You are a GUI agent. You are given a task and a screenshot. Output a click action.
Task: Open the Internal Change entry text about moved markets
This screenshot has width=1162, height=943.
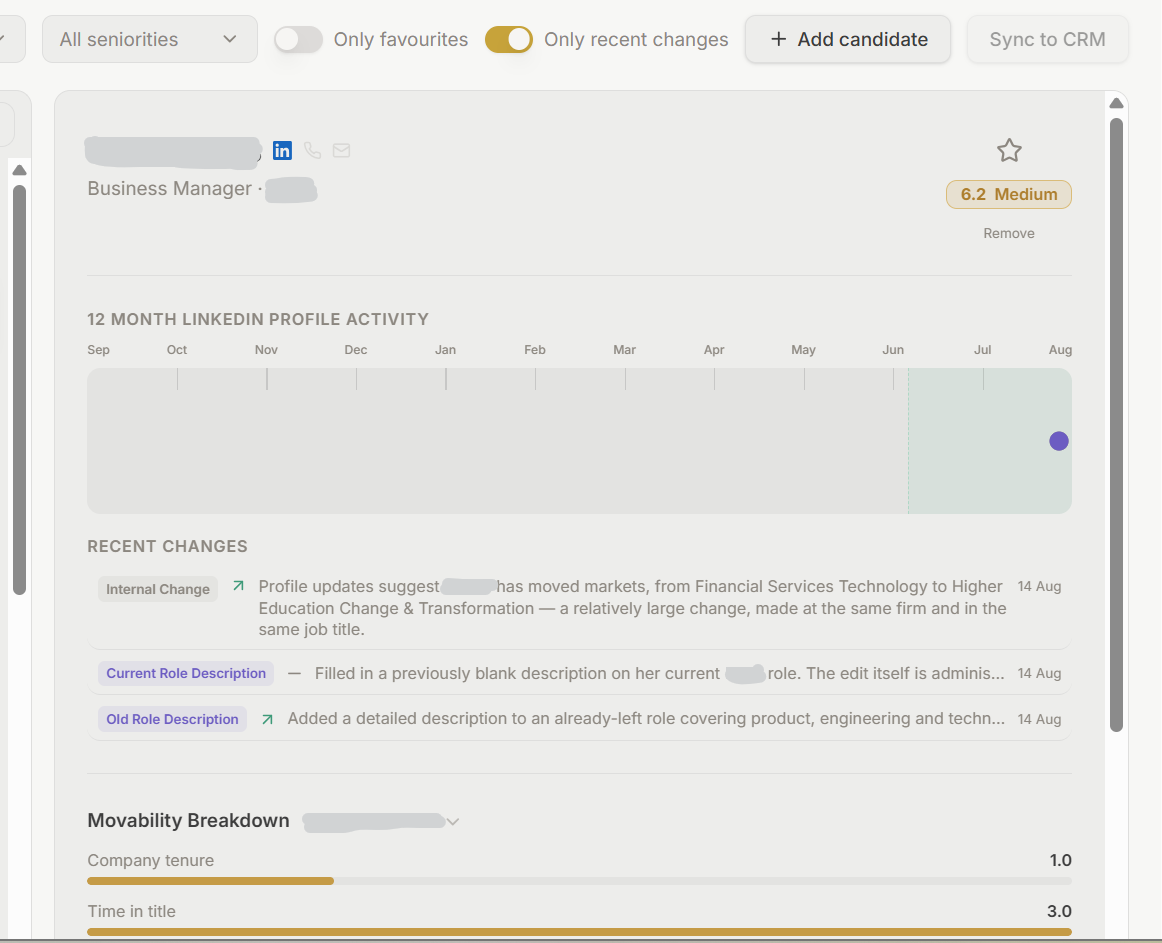pos(632,608)
